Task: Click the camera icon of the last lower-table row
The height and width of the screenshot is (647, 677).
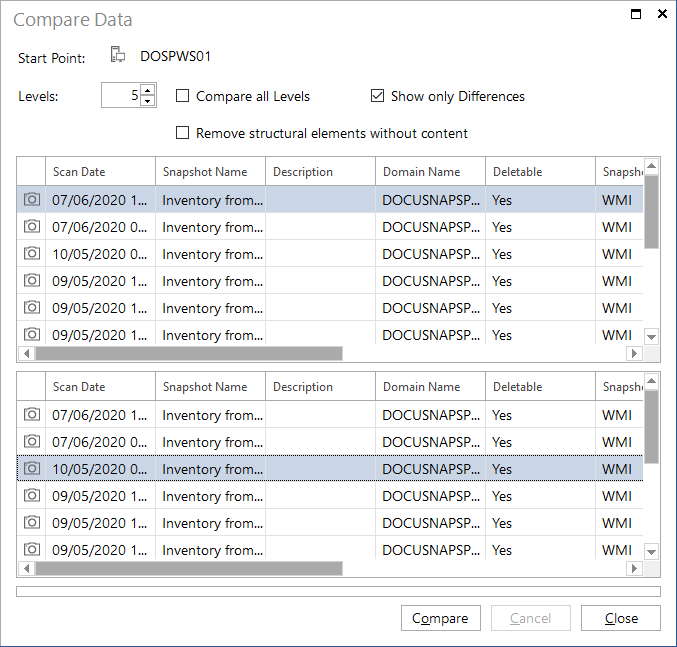Action: [32, 549]
